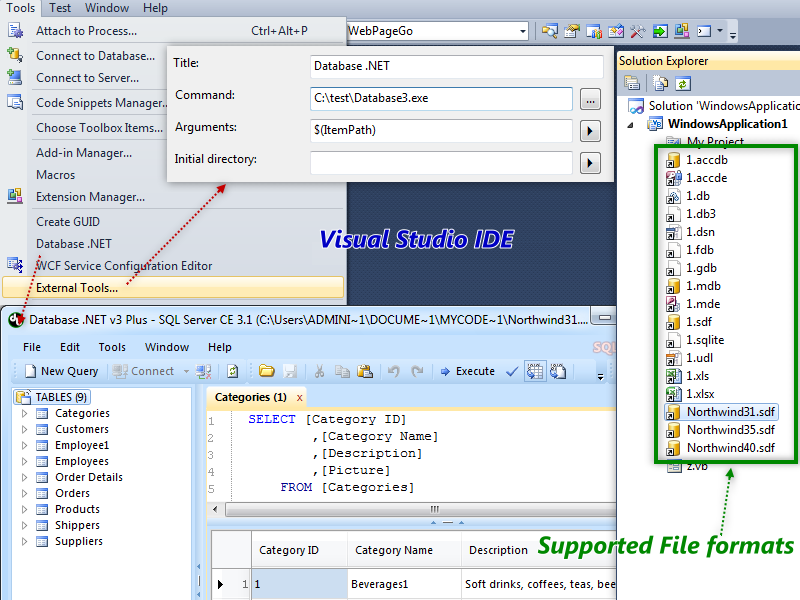
Task: Click the Open folder icon in toolbar
Action: point(266,371)
